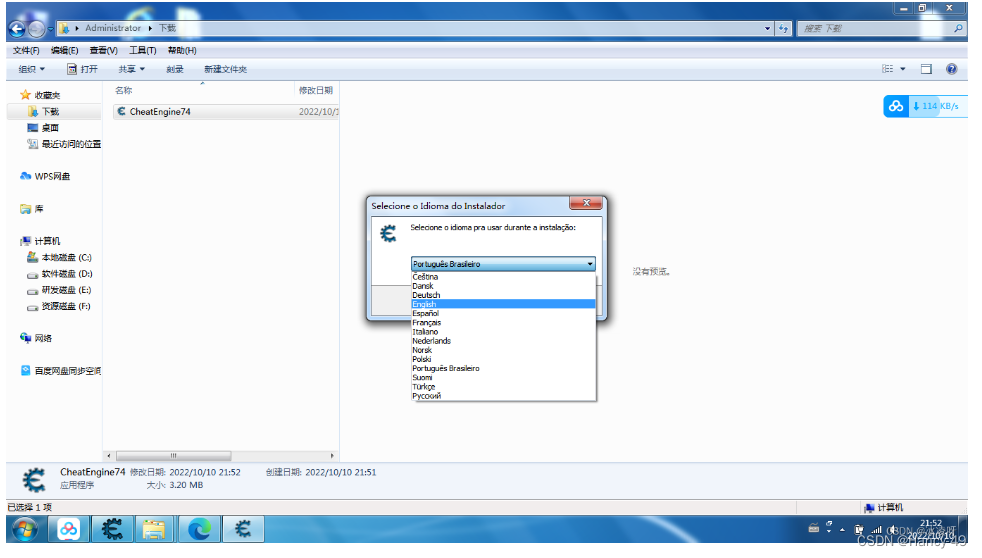Toggle the preview pane icon
Viewport: 982px width, 558px height.
click(x=926, y=69)
